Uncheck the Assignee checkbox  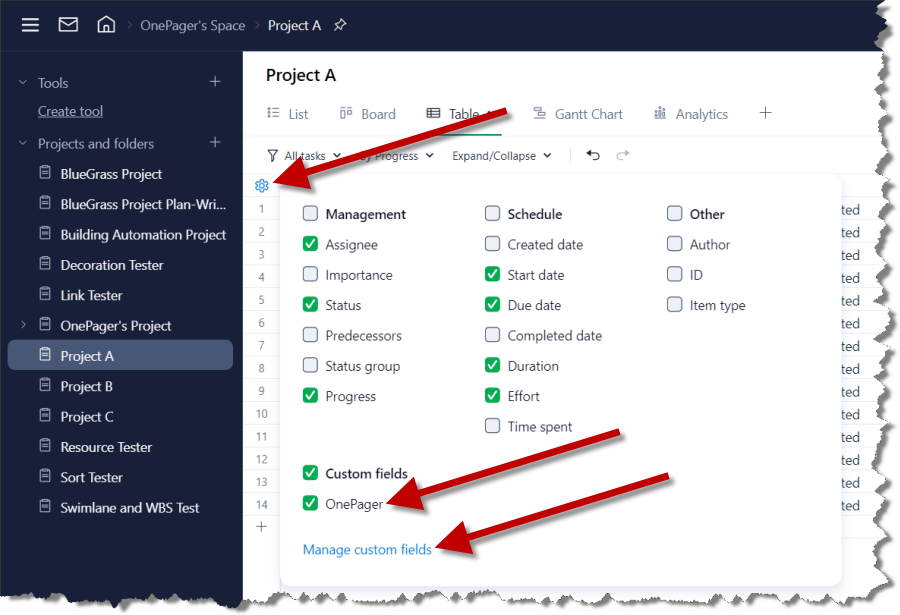310,244
